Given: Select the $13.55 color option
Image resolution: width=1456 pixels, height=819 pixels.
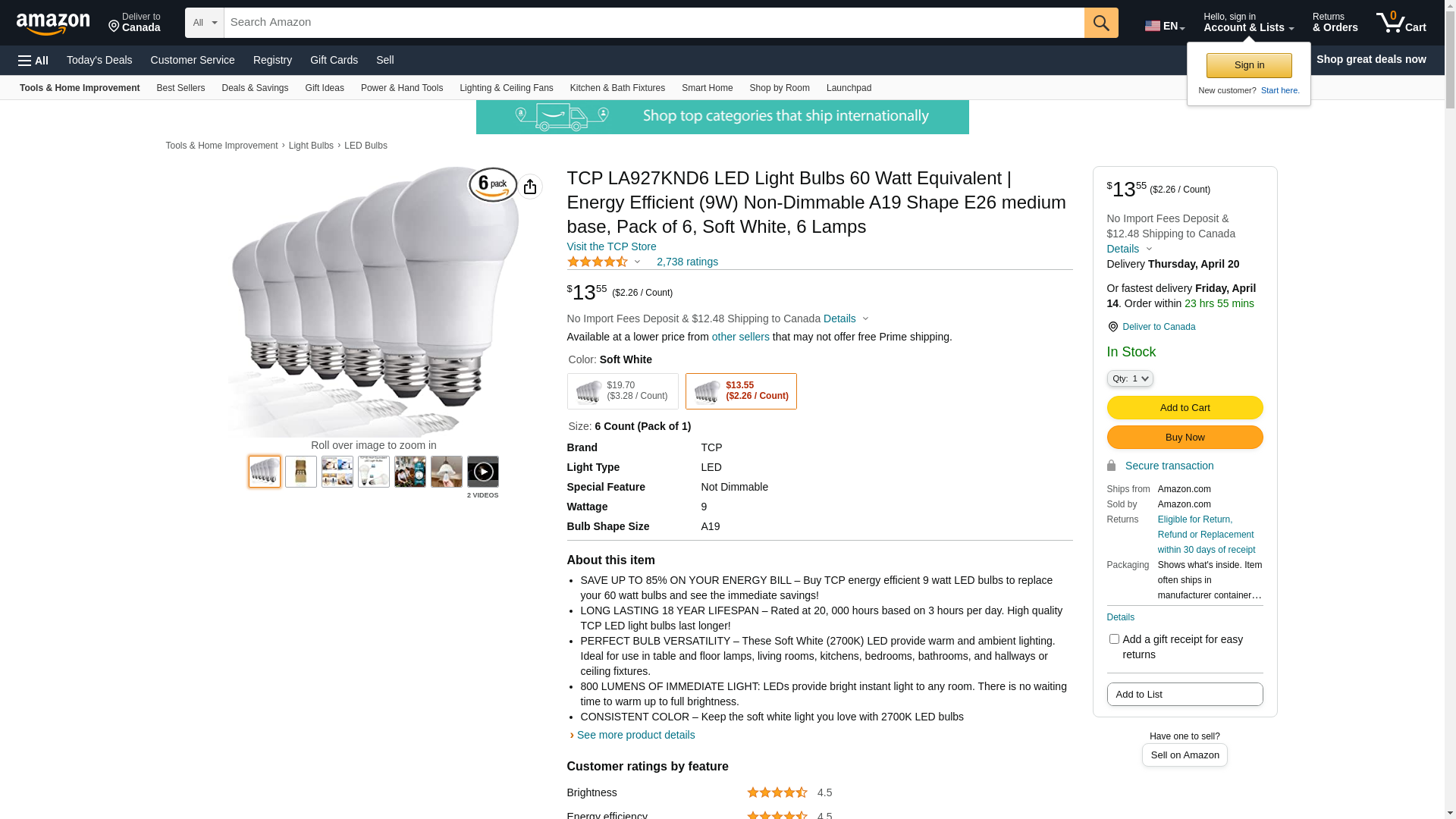Looking at the screenshot, I should (741, 391).
